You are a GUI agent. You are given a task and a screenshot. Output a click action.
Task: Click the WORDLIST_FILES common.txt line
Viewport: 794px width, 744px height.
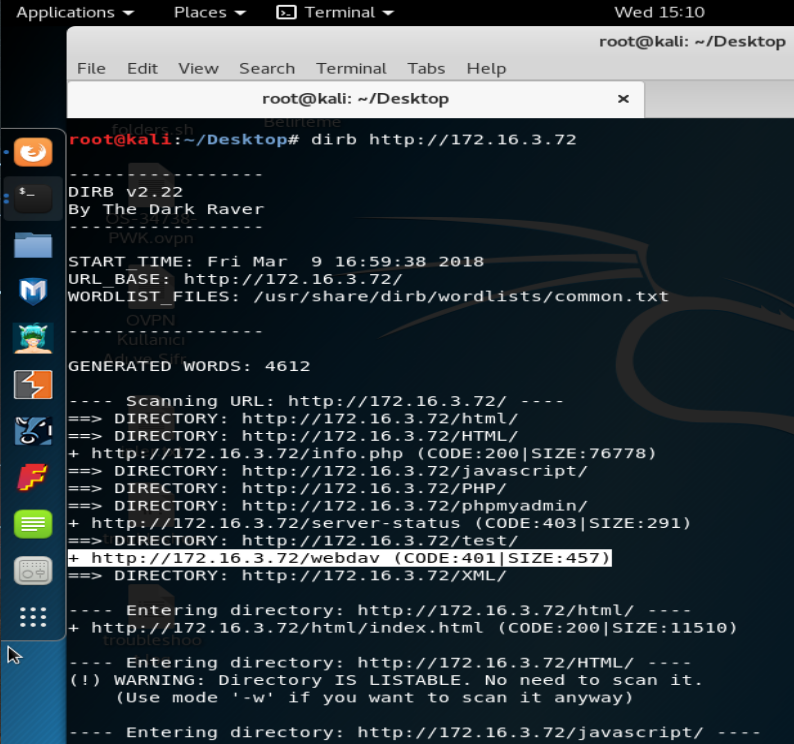point(368,296)
